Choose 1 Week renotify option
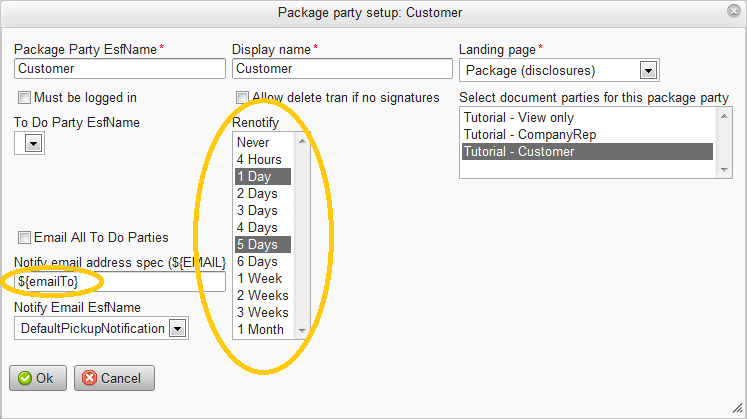 [x=259, y=279]
